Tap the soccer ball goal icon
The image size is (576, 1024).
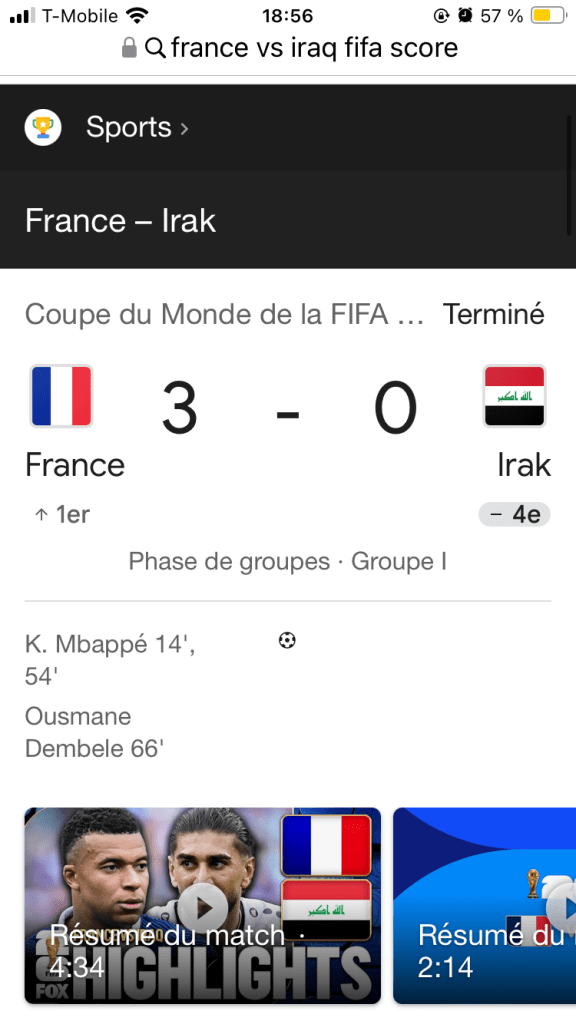tap(287, 641)
